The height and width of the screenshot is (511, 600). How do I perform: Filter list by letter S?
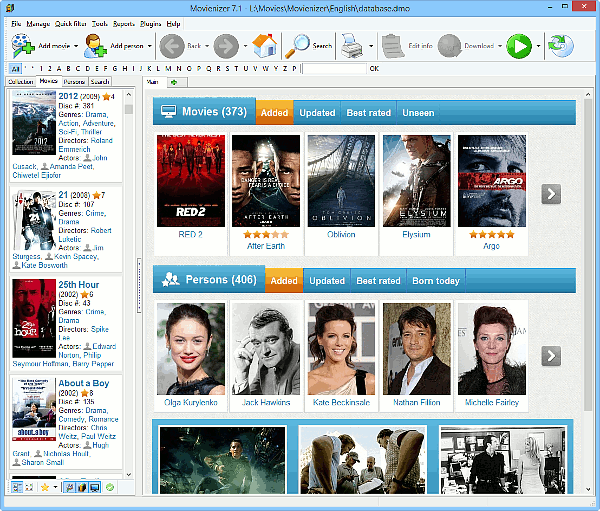pyautogui.click(x=227, y=69)
